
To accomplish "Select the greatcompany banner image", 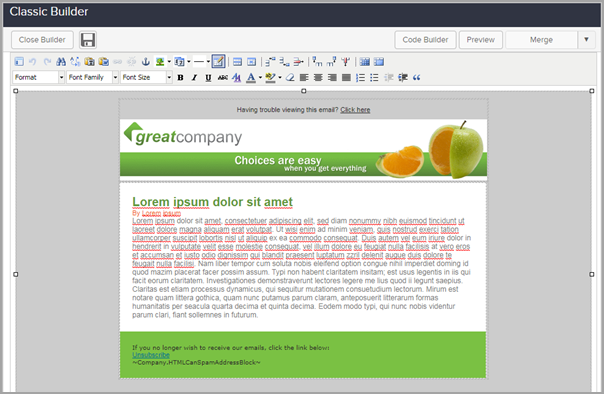I will click(x=303, y=149).
